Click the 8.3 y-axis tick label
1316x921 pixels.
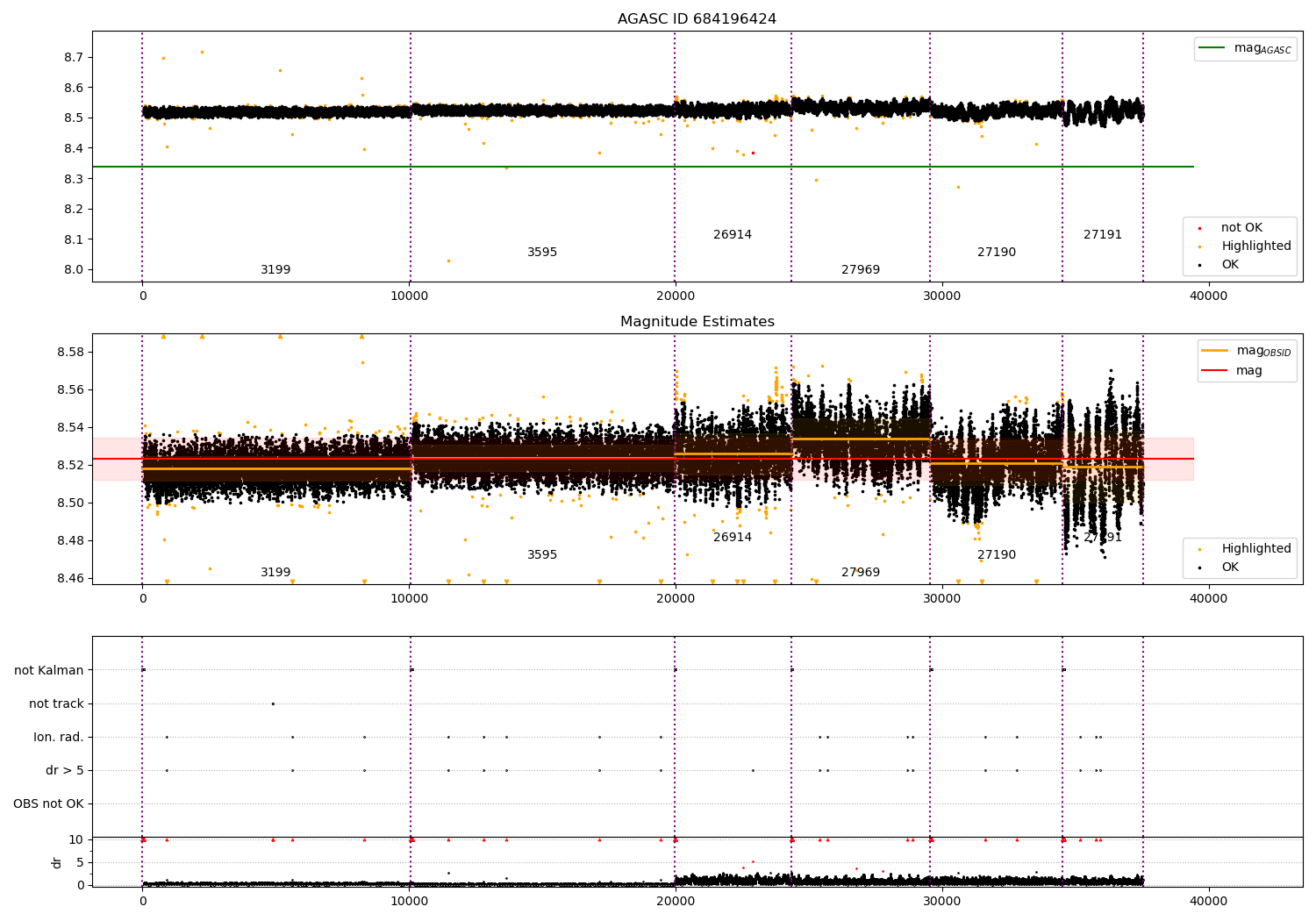click(x=74, y=179)
